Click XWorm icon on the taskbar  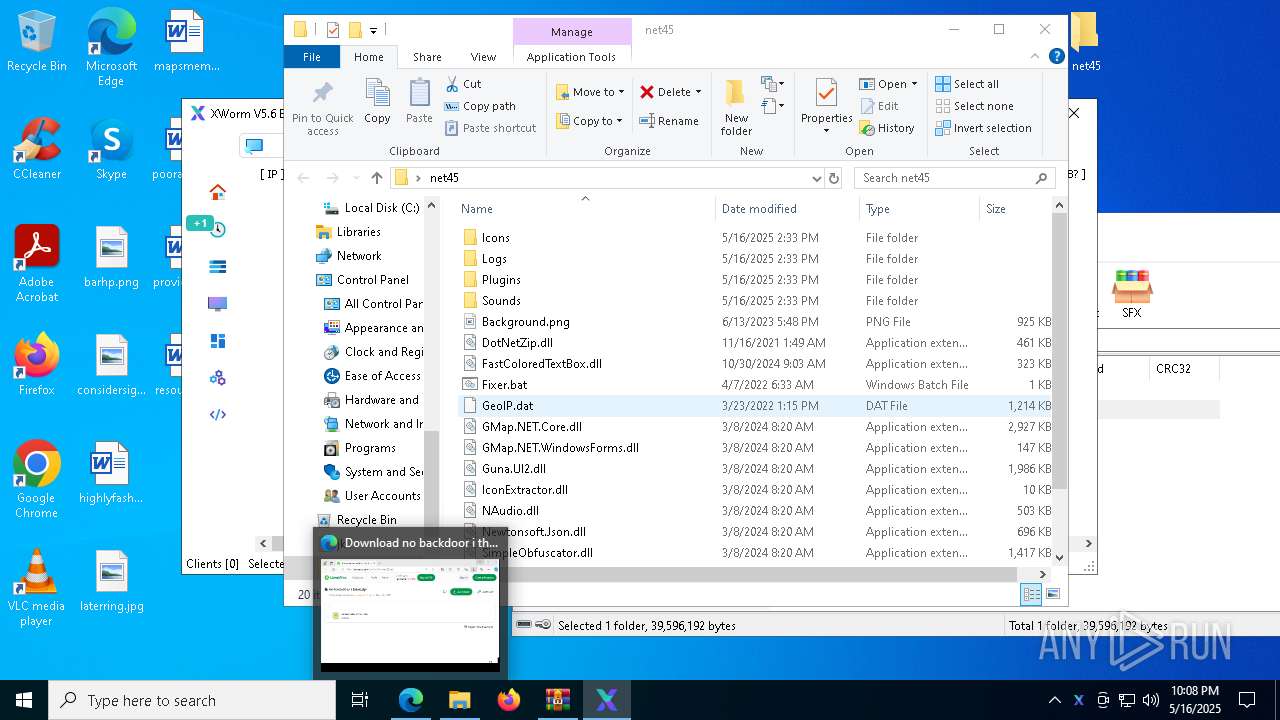point(606,700)
